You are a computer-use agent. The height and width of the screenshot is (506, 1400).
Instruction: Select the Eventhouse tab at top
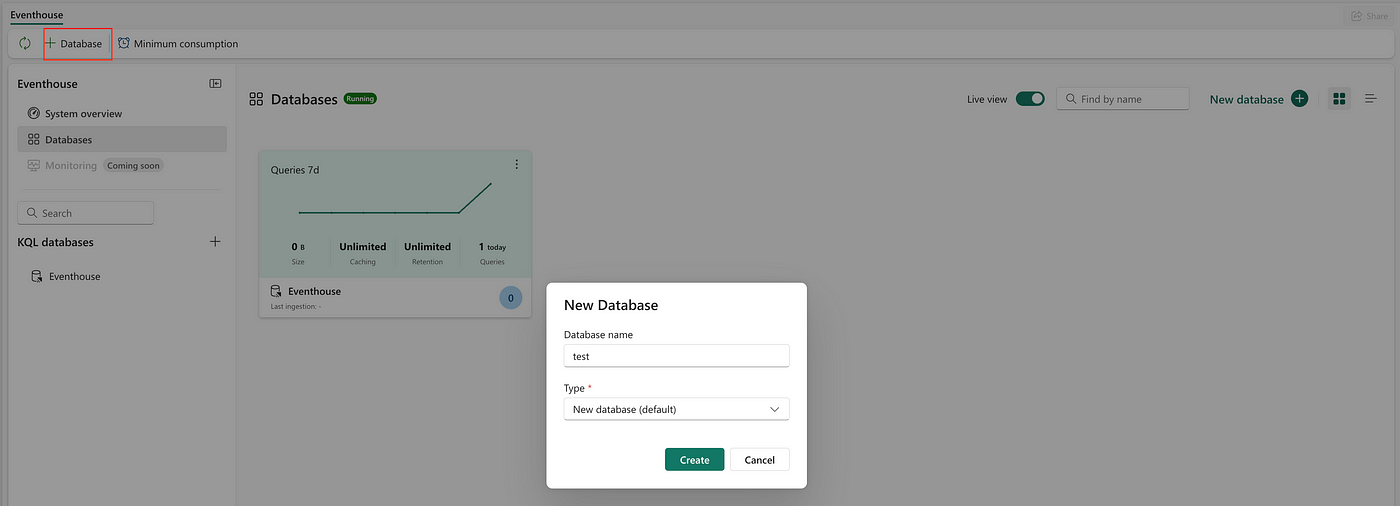(36, 16)
